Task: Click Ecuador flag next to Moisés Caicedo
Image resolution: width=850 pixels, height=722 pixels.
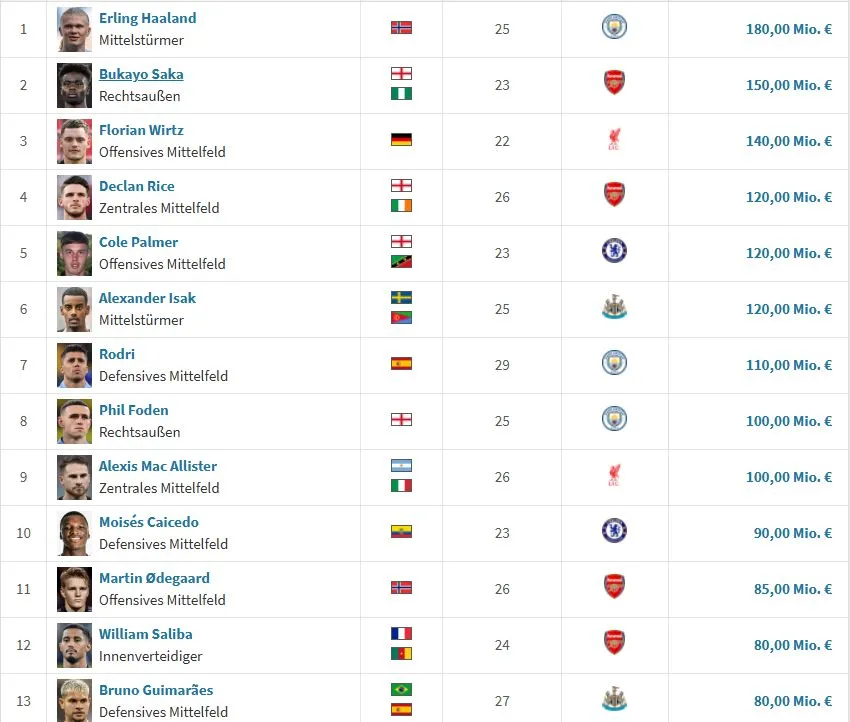Action: click(401, 532)
